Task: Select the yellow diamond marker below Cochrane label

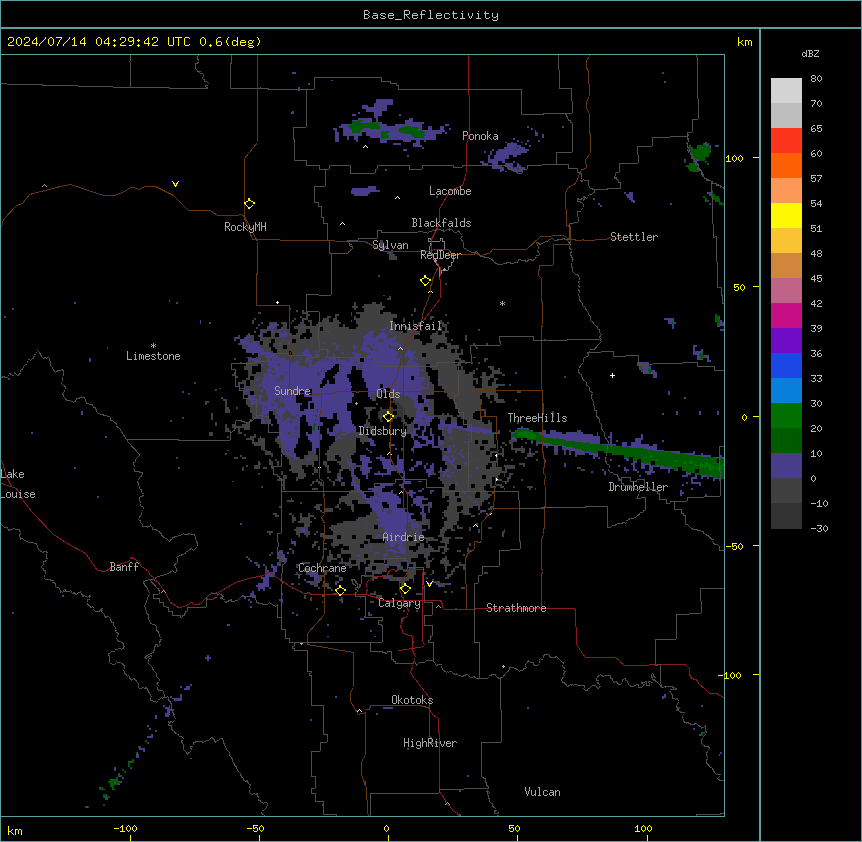Action: click(x=340, y=590)
